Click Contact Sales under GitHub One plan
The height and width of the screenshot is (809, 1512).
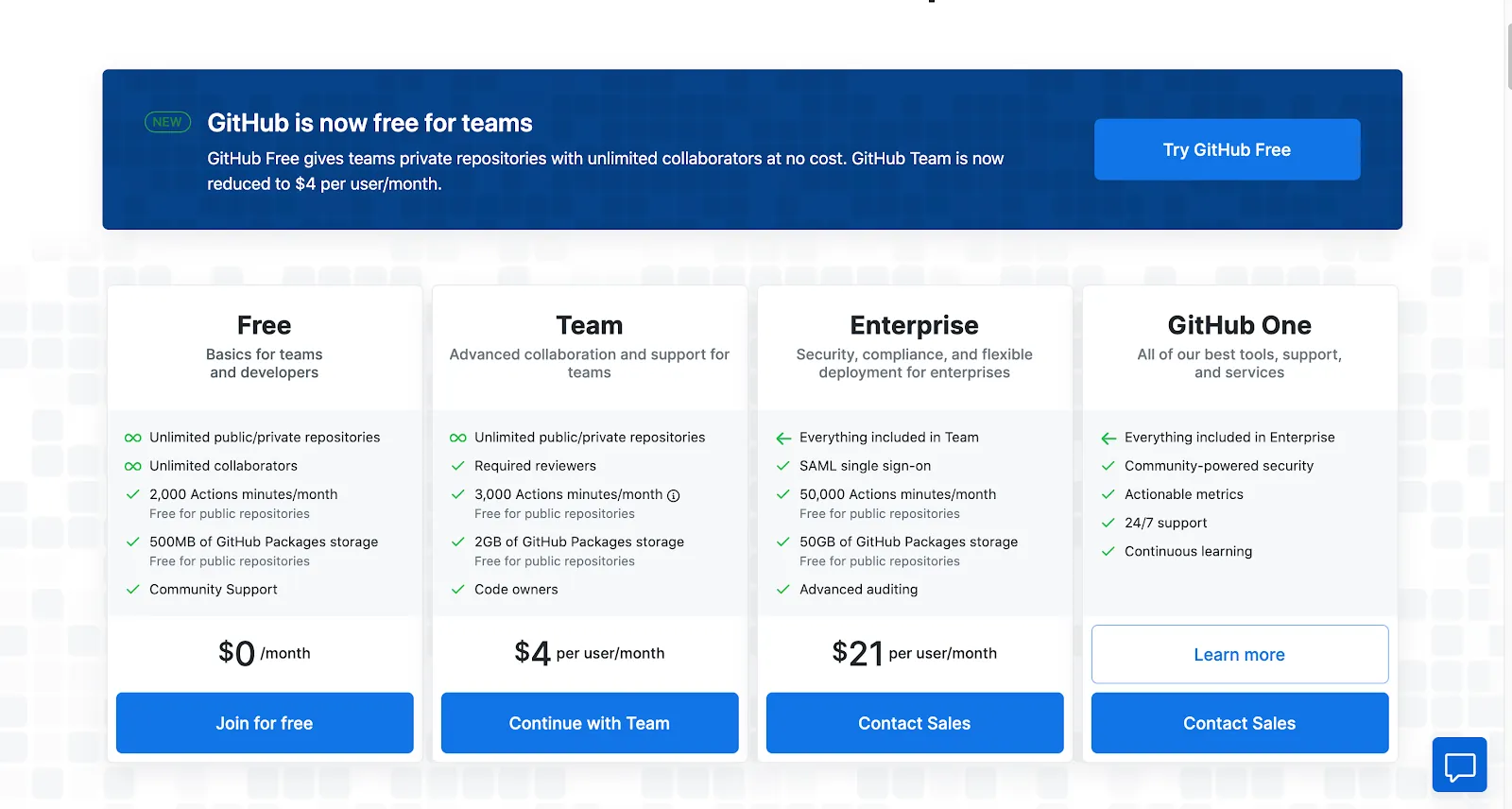pyautogui.click(x=1240, y=723)
